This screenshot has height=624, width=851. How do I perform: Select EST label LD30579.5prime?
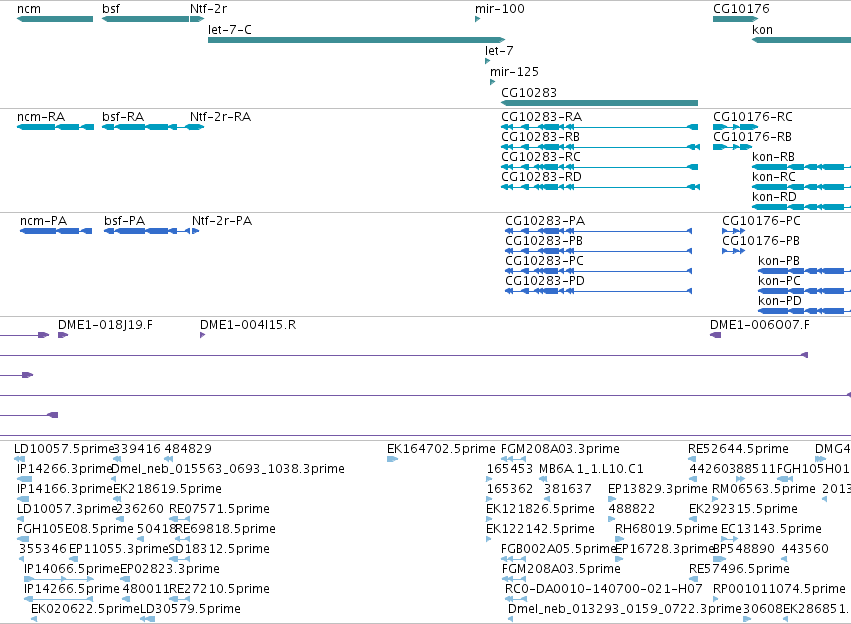[190, 609]
